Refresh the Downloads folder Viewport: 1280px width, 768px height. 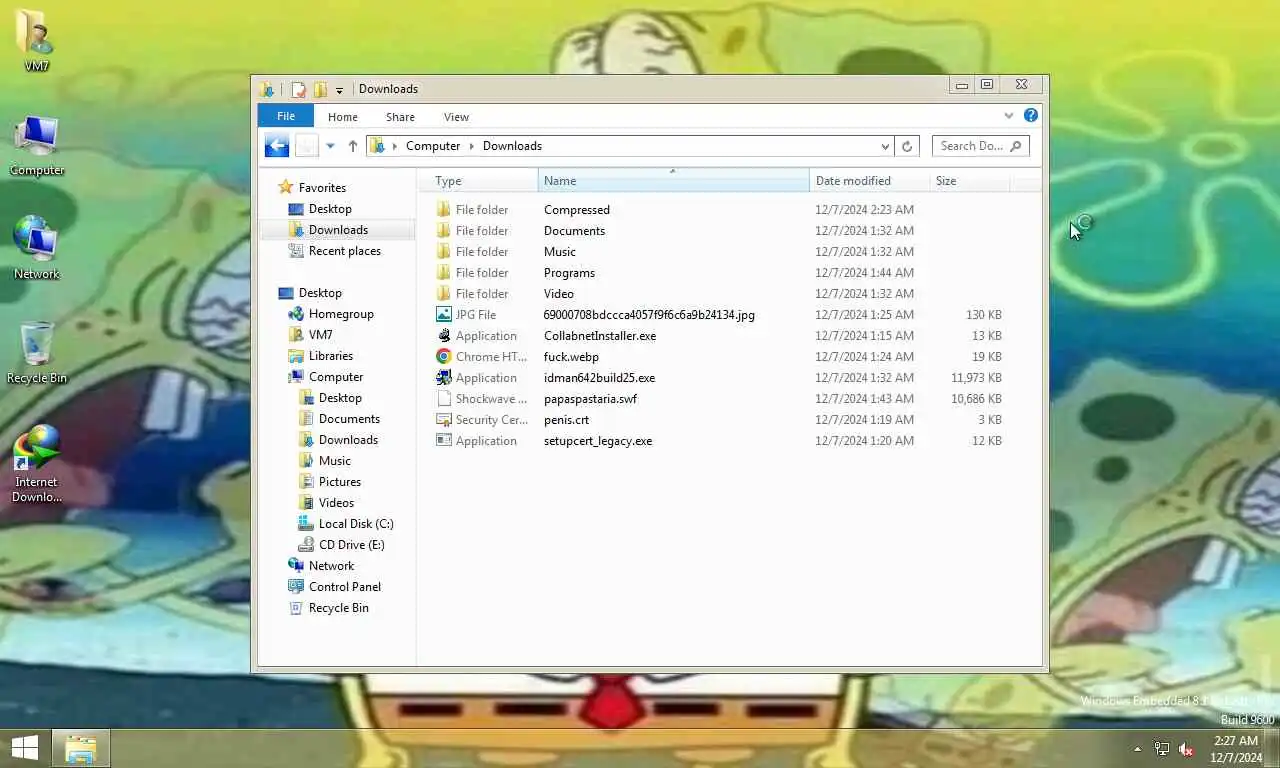[907, 146]
